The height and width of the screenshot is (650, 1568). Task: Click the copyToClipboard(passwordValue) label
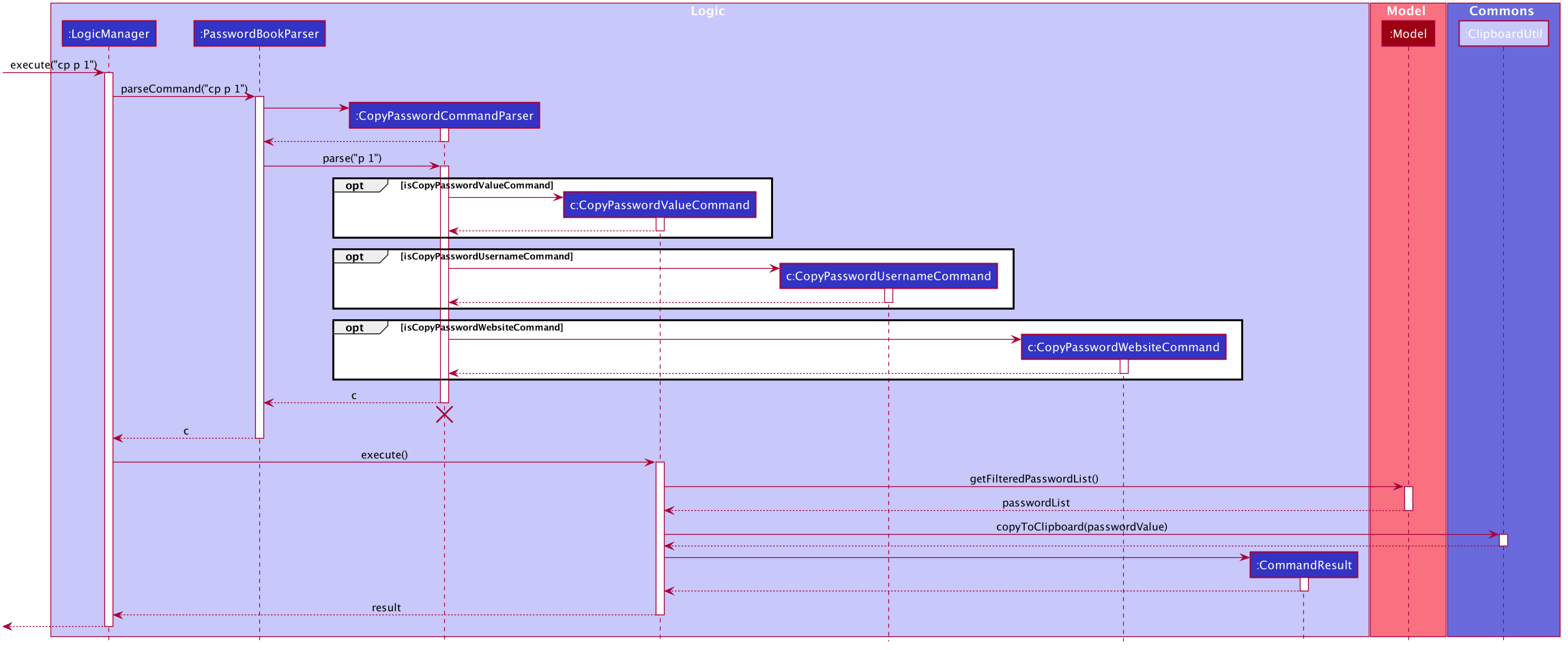click(1082, 527)
